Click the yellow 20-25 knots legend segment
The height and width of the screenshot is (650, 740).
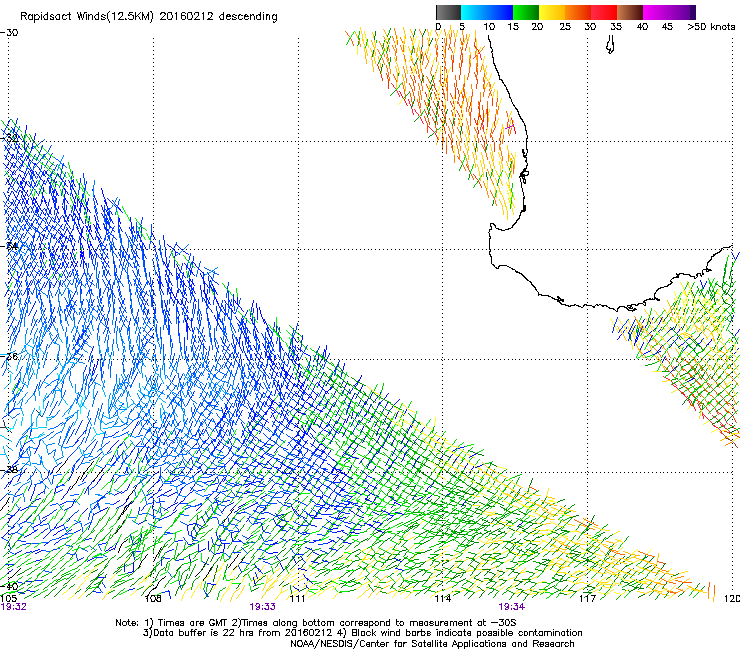[552, 12]
